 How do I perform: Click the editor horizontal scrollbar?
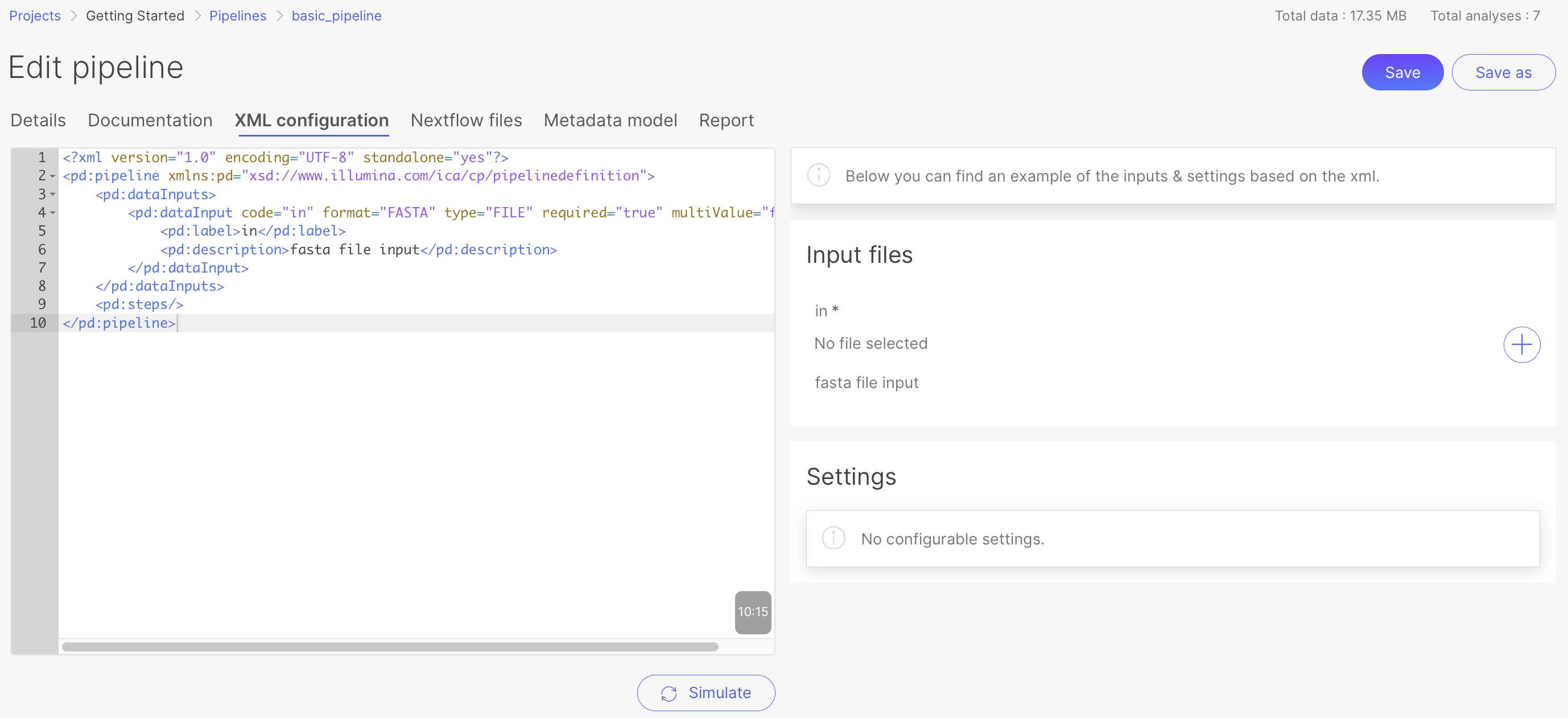pyautogui.click(x=390, y=646)
